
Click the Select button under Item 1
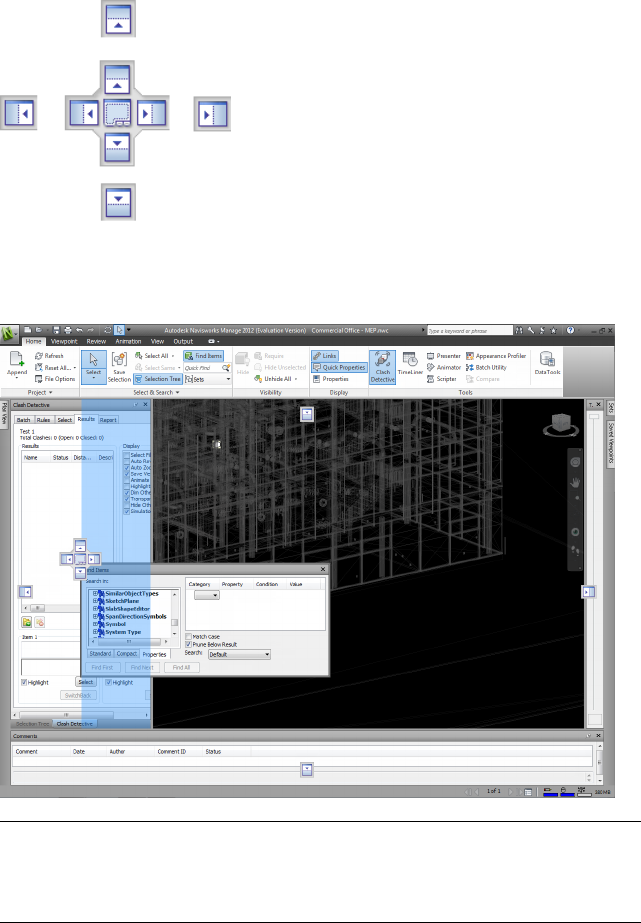pyautogui.click(x=86, y=682)
